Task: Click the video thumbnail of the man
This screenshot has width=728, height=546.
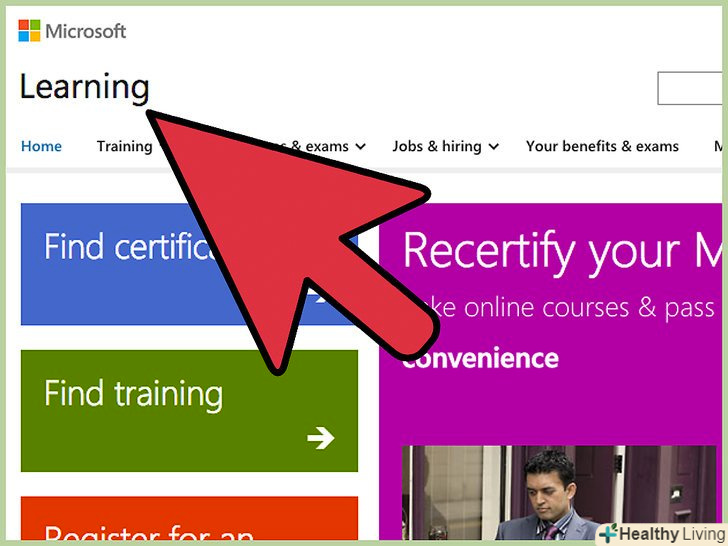Action: (x=559, y=492)
